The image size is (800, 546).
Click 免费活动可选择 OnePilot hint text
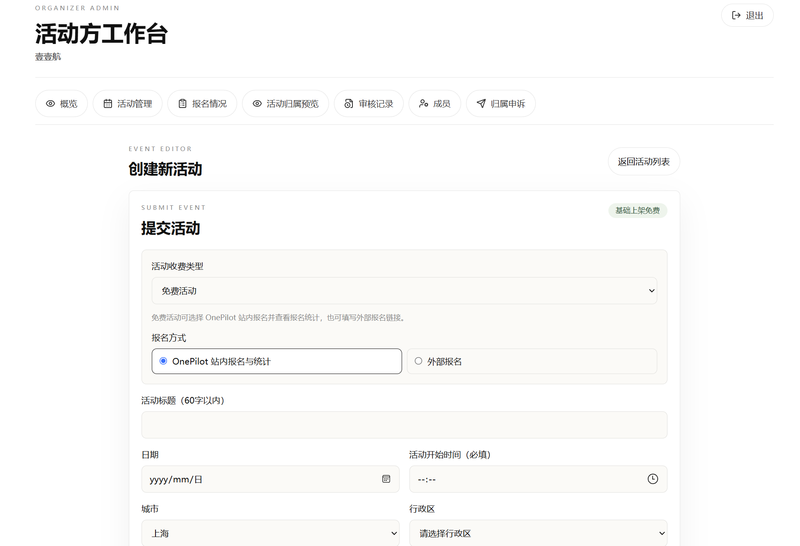(279, 317)
